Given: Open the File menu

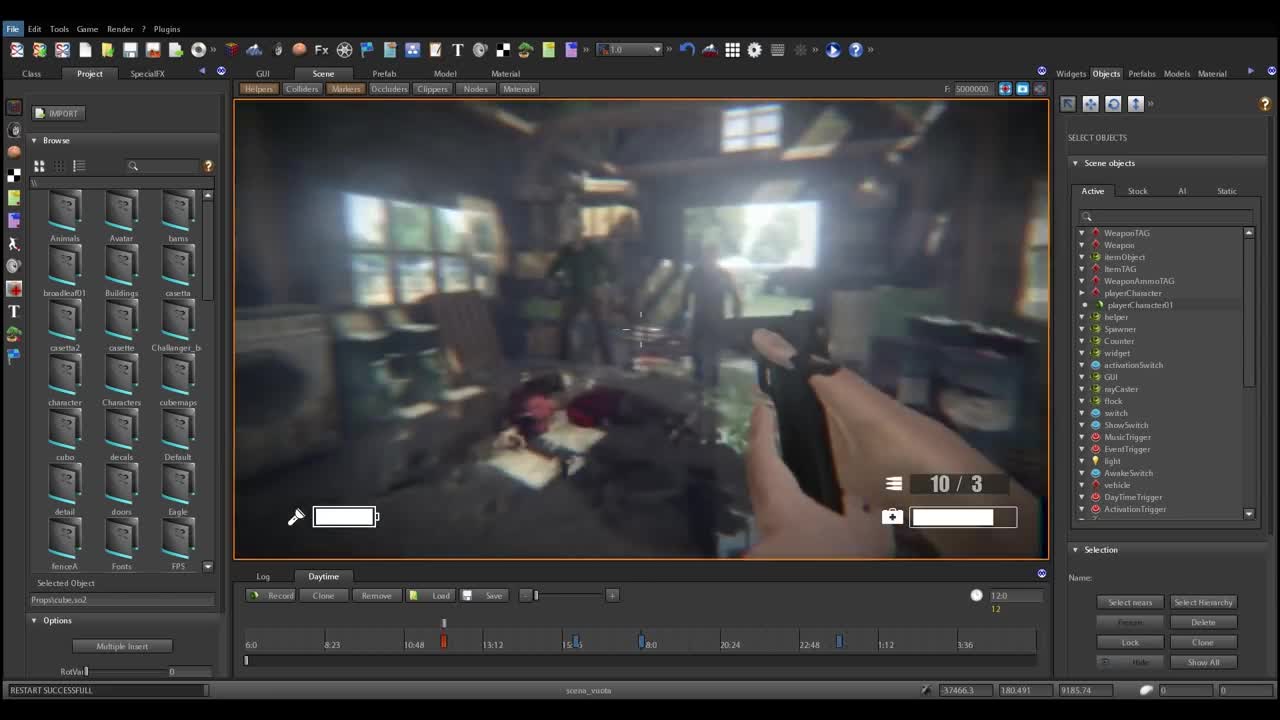Looking at the screenshot, I should pyautogui.click(x=12, y=29).
